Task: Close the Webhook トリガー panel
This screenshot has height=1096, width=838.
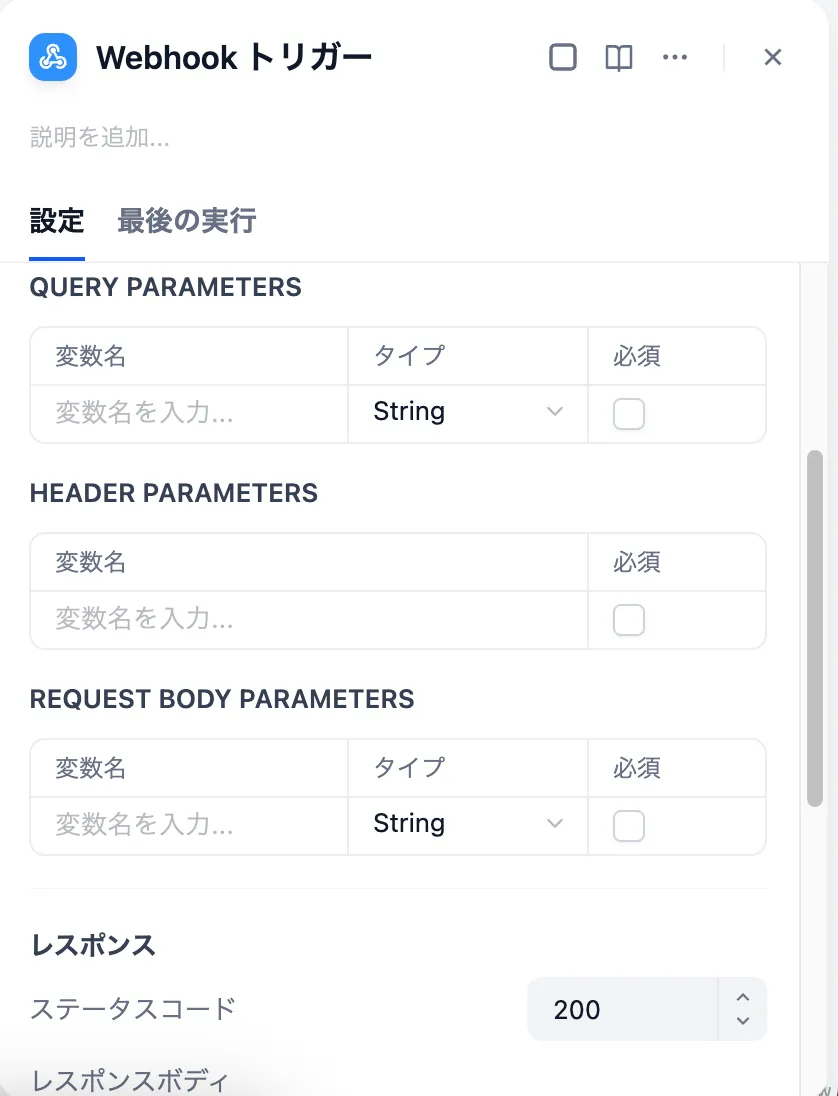Action: click(772, 58)
